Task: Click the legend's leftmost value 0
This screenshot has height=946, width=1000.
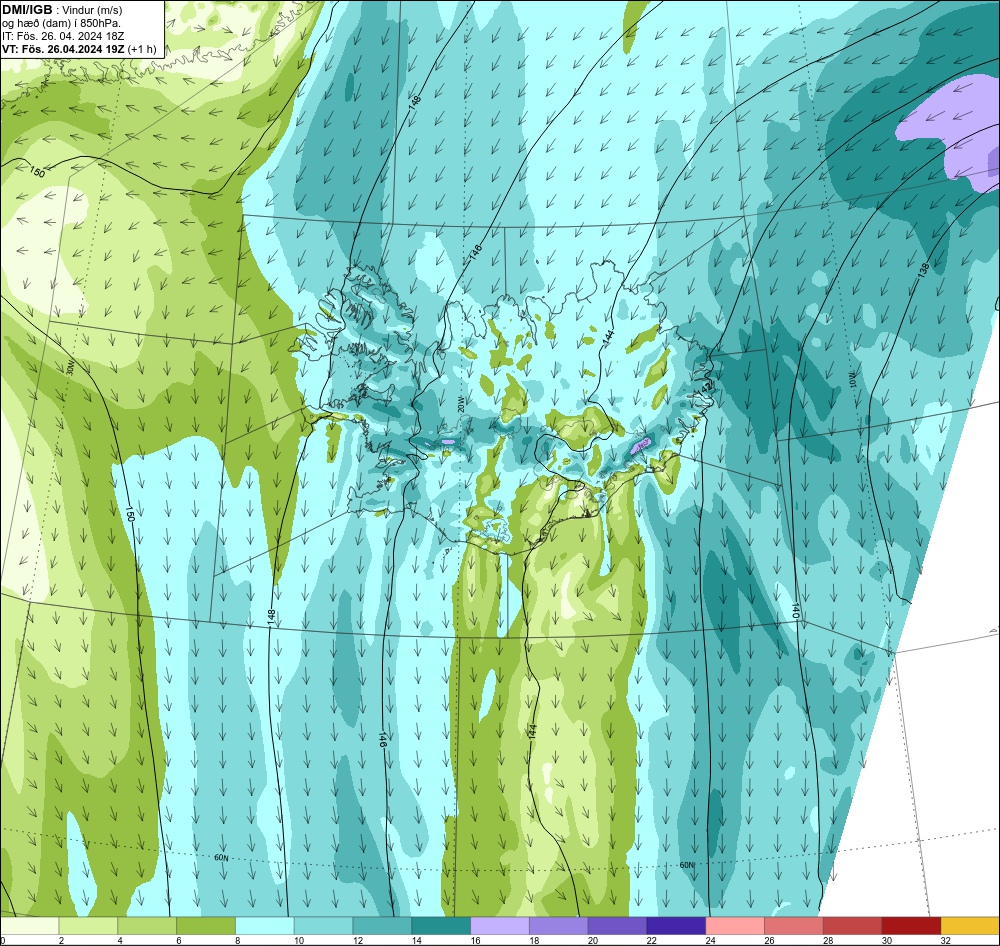Action: point(3,940)
